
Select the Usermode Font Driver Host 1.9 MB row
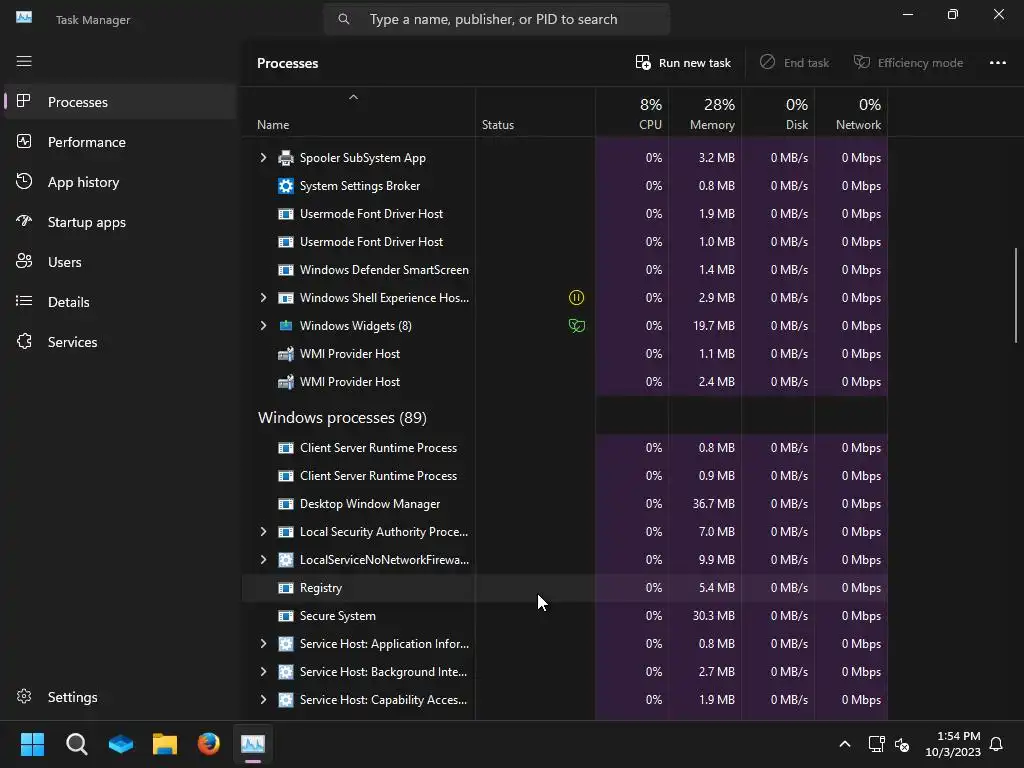565,214
